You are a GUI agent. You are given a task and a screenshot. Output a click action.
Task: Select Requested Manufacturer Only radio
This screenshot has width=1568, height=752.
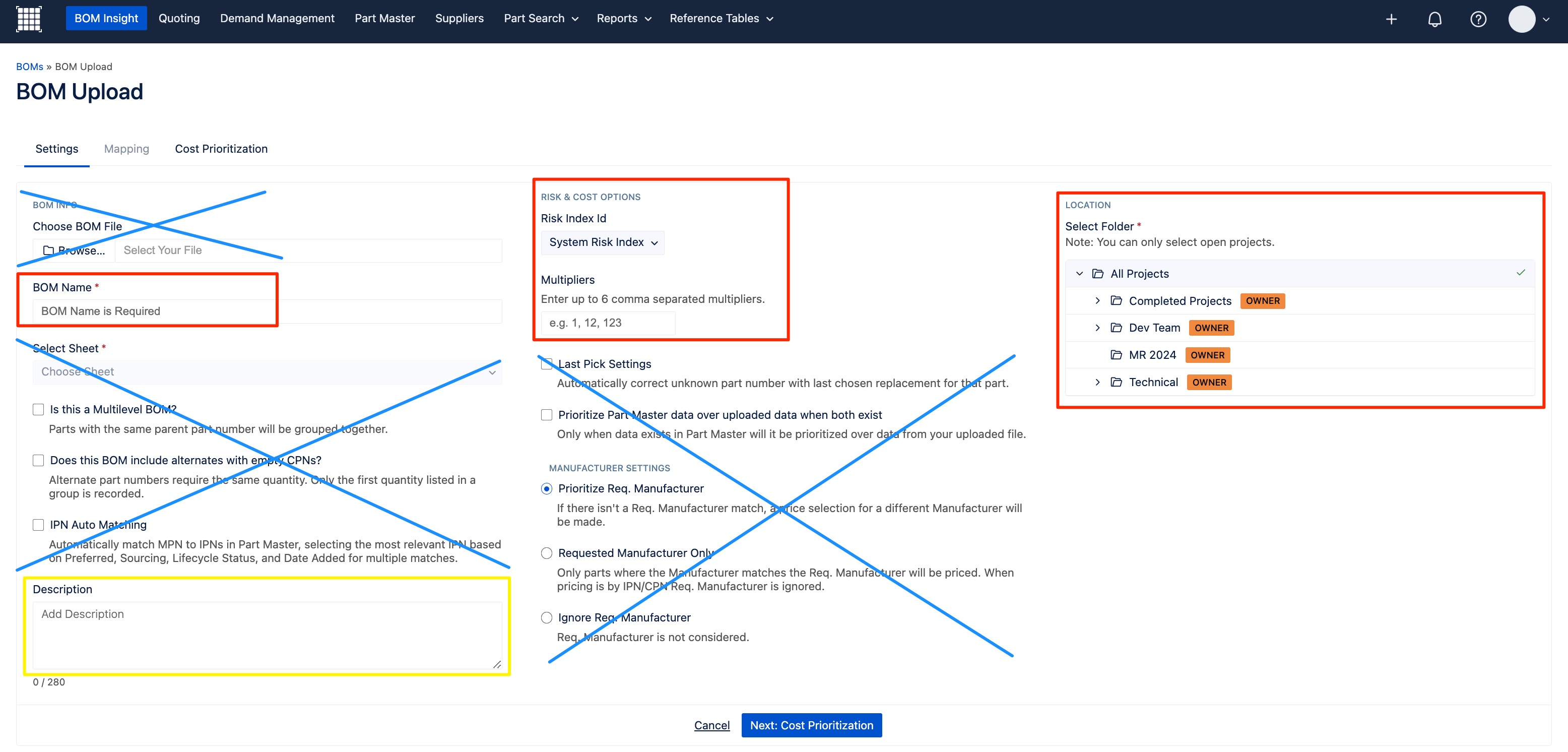(x=547, y=553)
